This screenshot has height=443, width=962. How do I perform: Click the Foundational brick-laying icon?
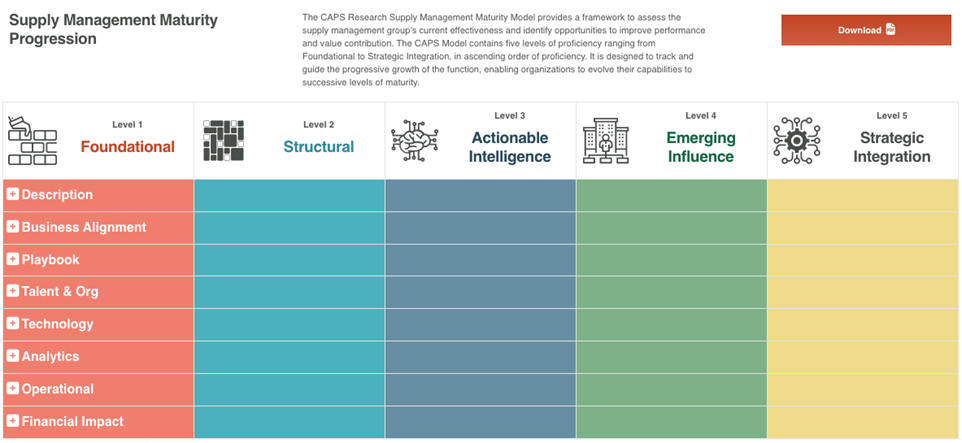click(x=32, y=139)
